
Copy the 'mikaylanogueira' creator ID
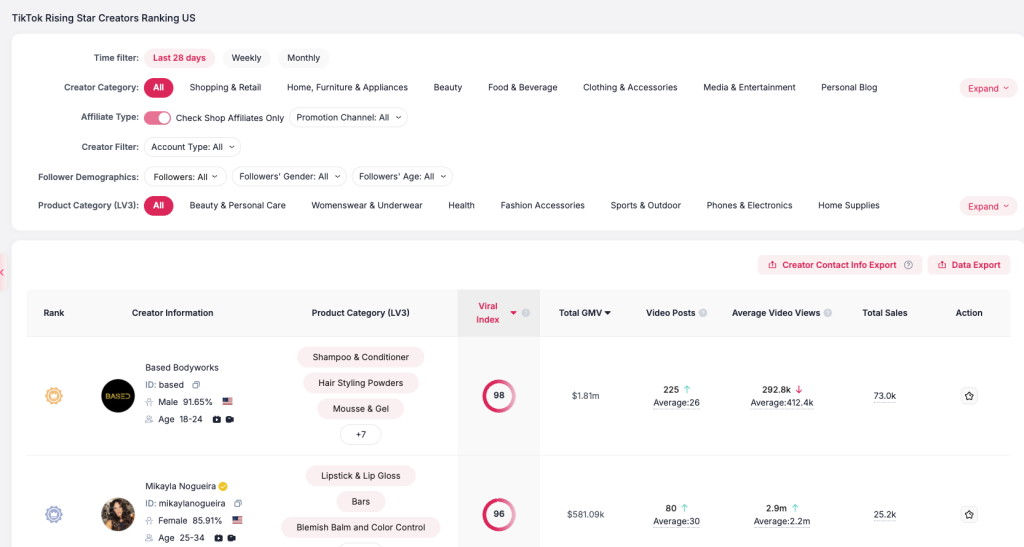click(x=238, y=503)
